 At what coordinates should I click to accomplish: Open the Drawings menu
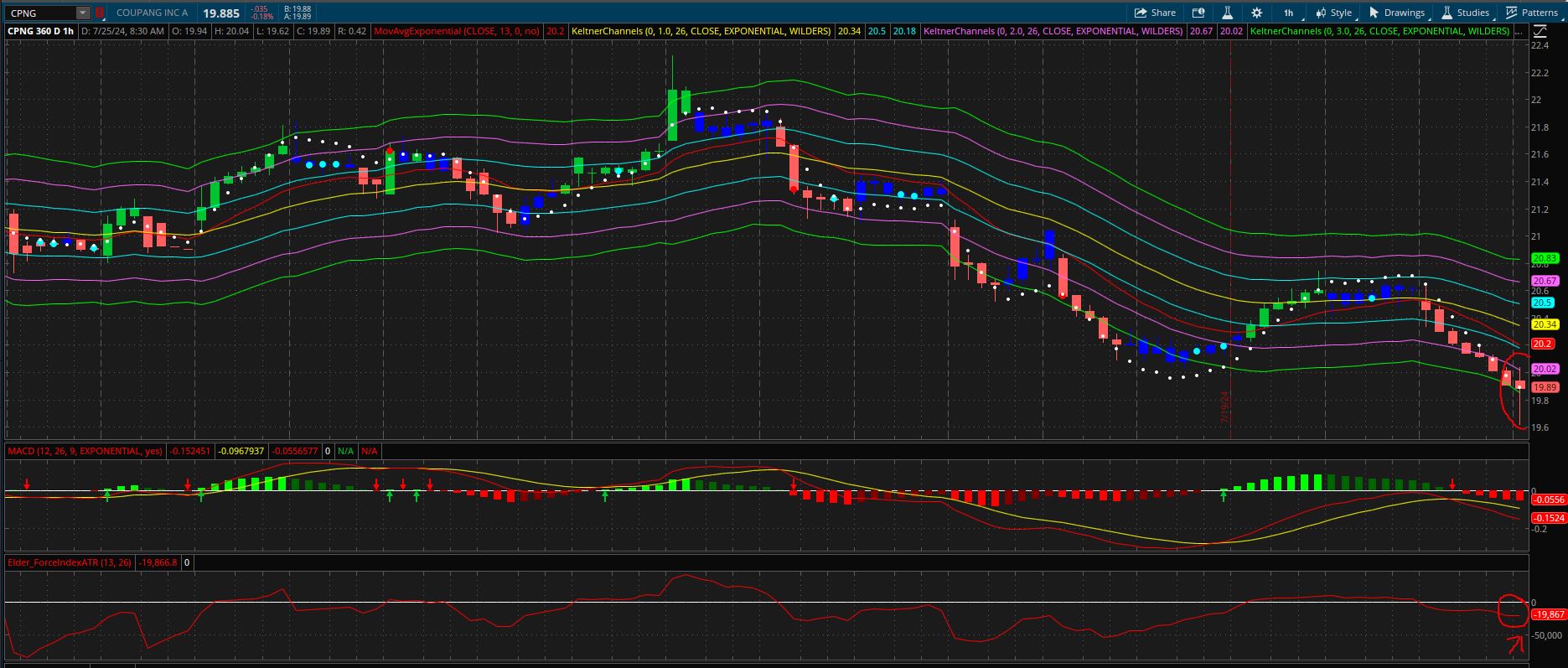point(1396,13)
